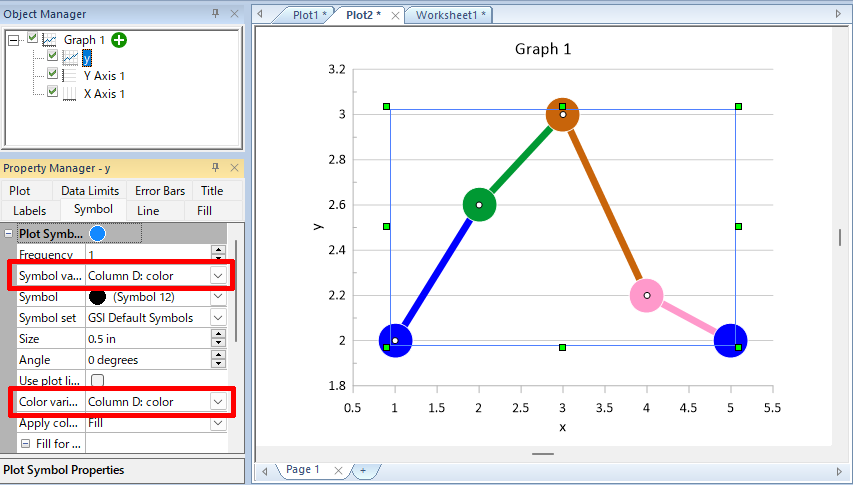
Task: Switch to the Worksheet1 tab
Action: click(450, 15)
